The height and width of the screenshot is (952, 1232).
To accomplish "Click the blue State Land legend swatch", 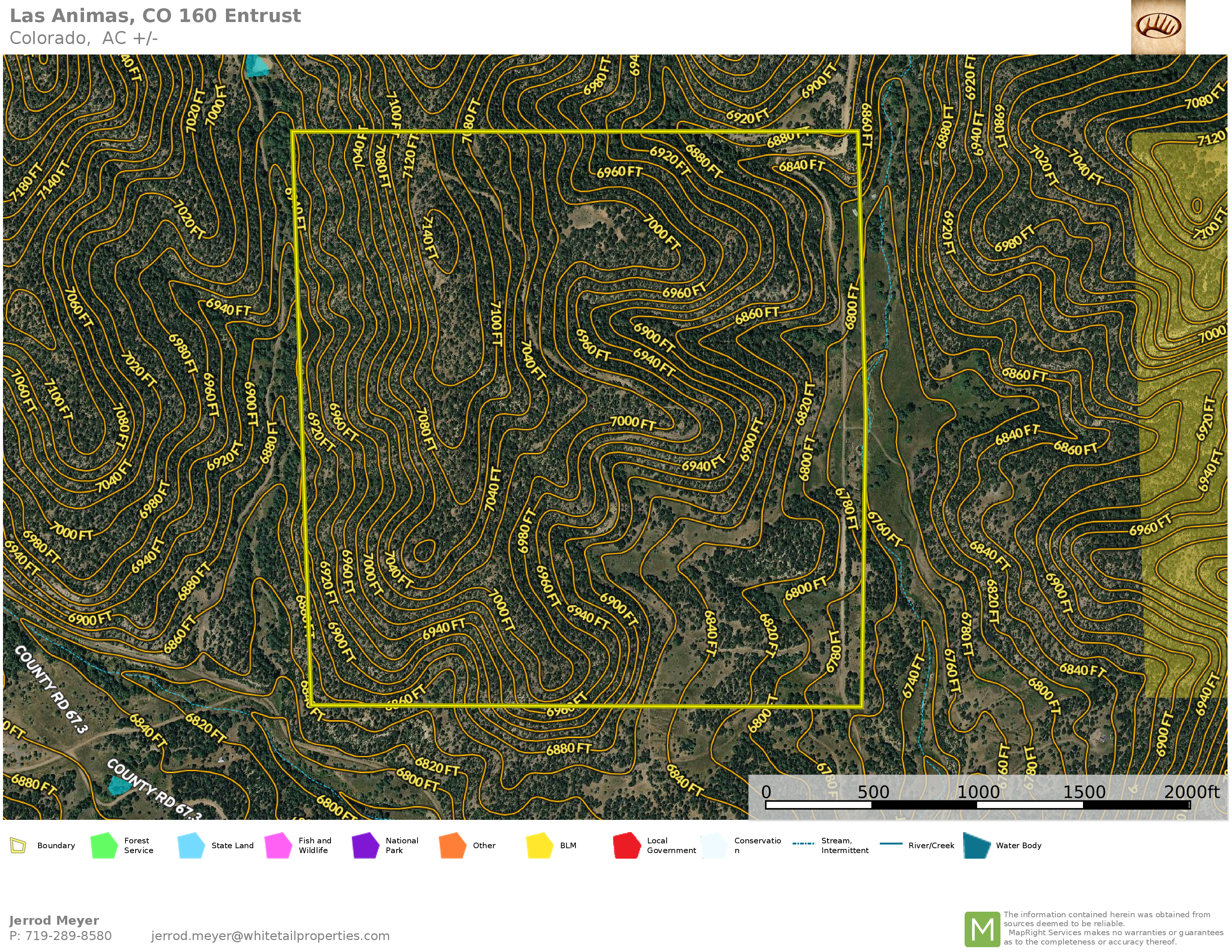I will click(191, 845).
